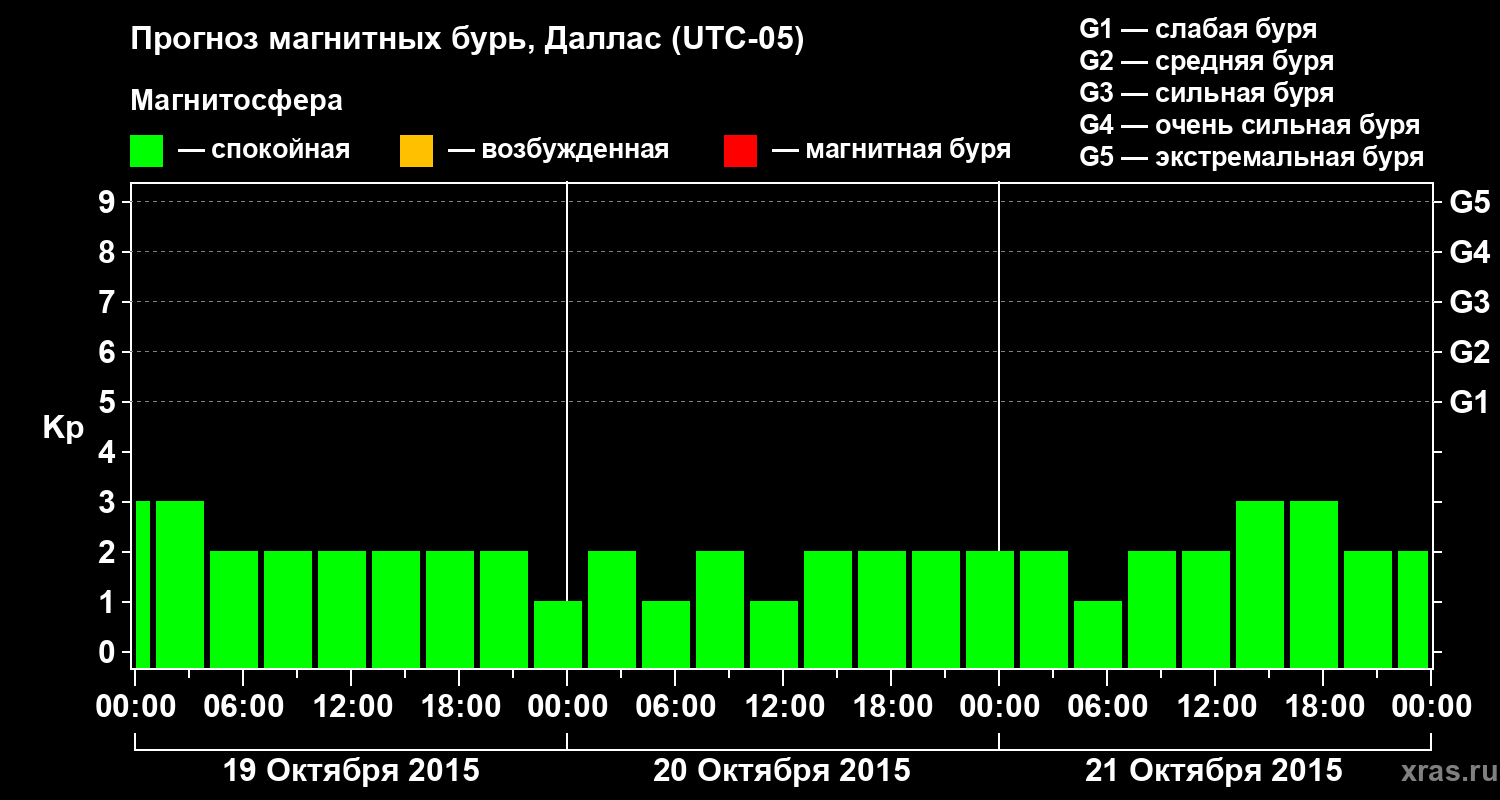The height and width of the screenshot is (800, 1500).
Task: Click the narrow first Kp 3 bar at 00:00 on 19 October
Action: tap(143, 584)
